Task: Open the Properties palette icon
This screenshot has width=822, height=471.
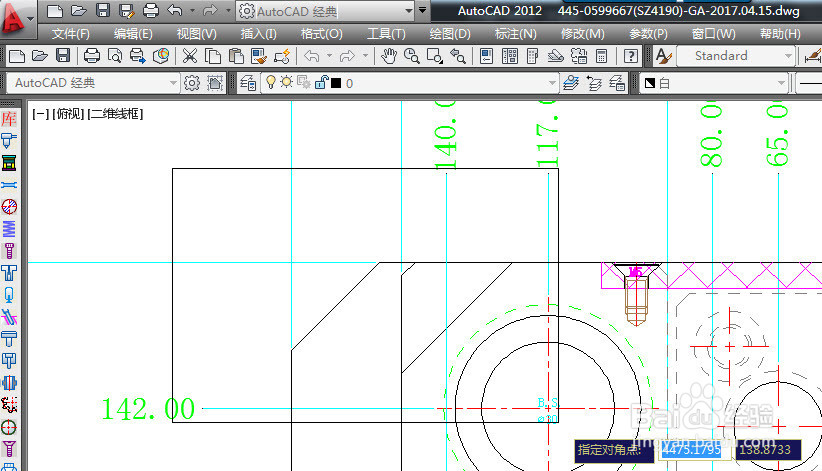Action: click(486, 56)
